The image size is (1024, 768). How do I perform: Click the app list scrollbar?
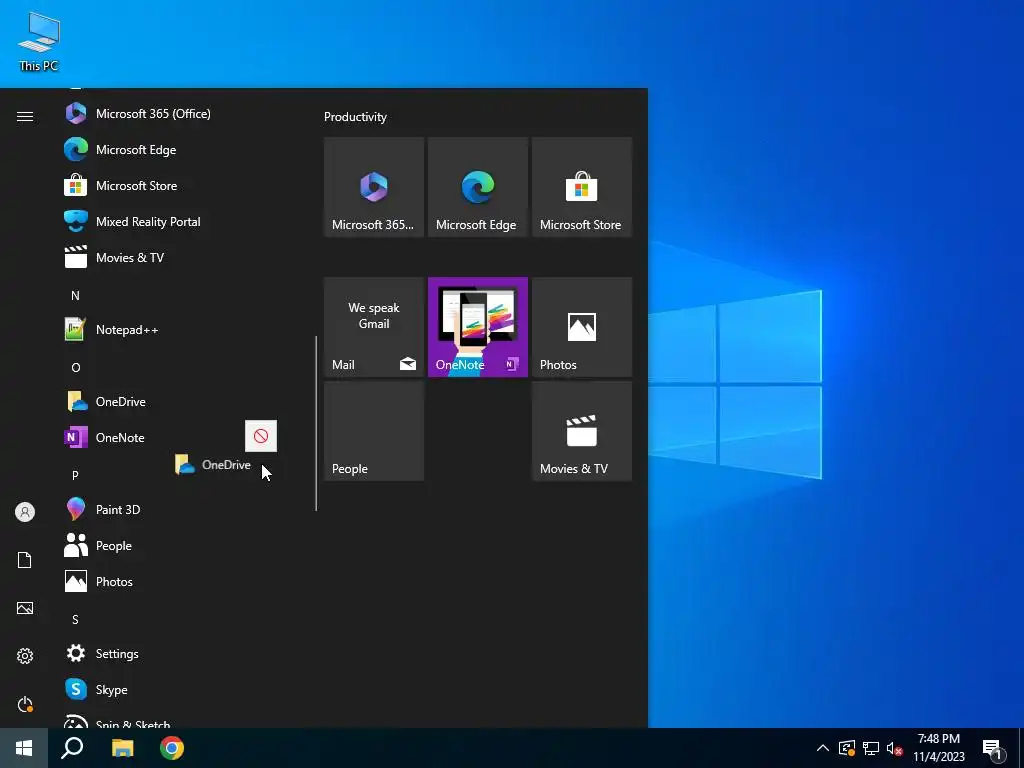pyautogui.click(x=316, y=423)
